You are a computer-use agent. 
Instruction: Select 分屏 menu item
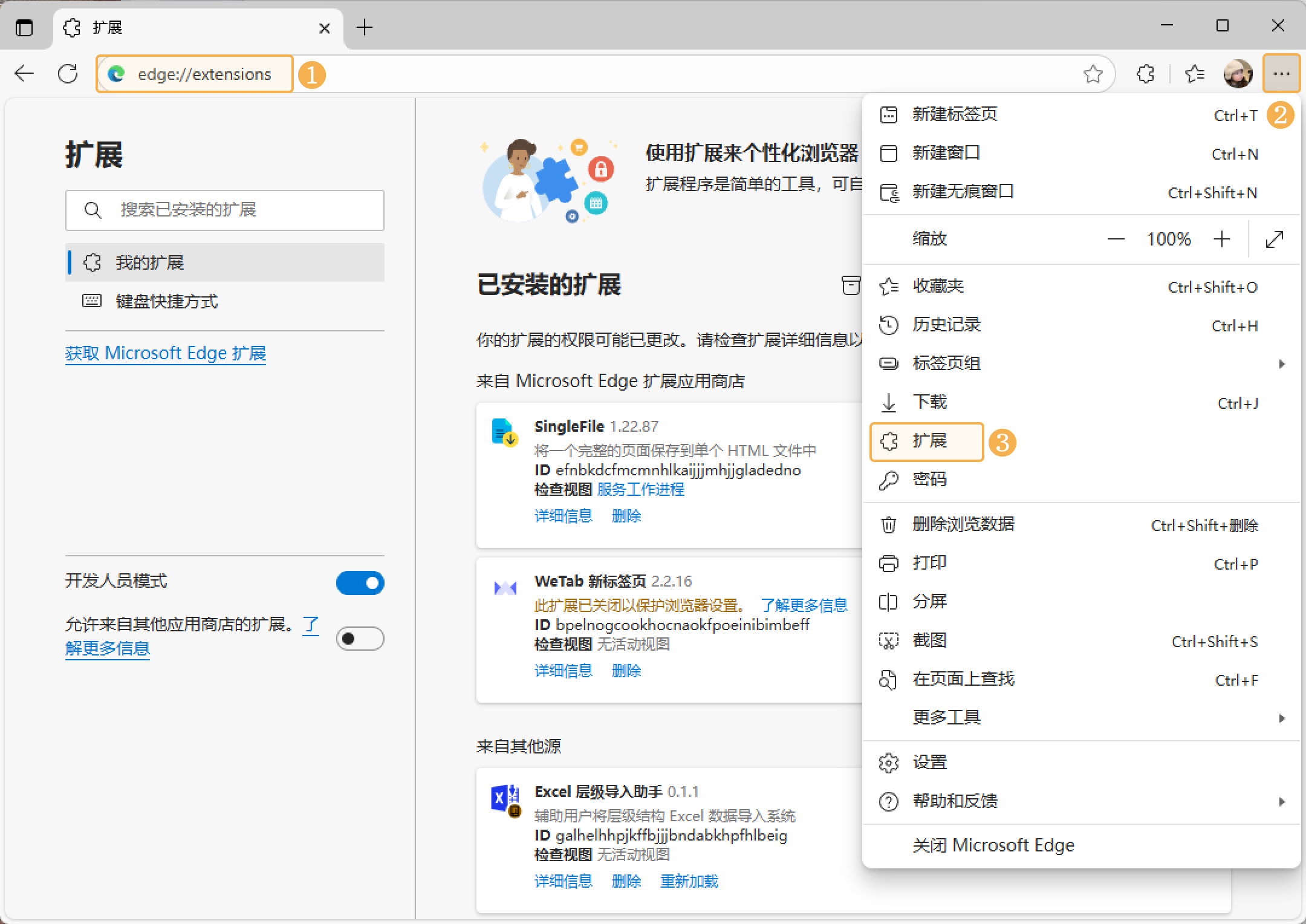[1081, 602]
